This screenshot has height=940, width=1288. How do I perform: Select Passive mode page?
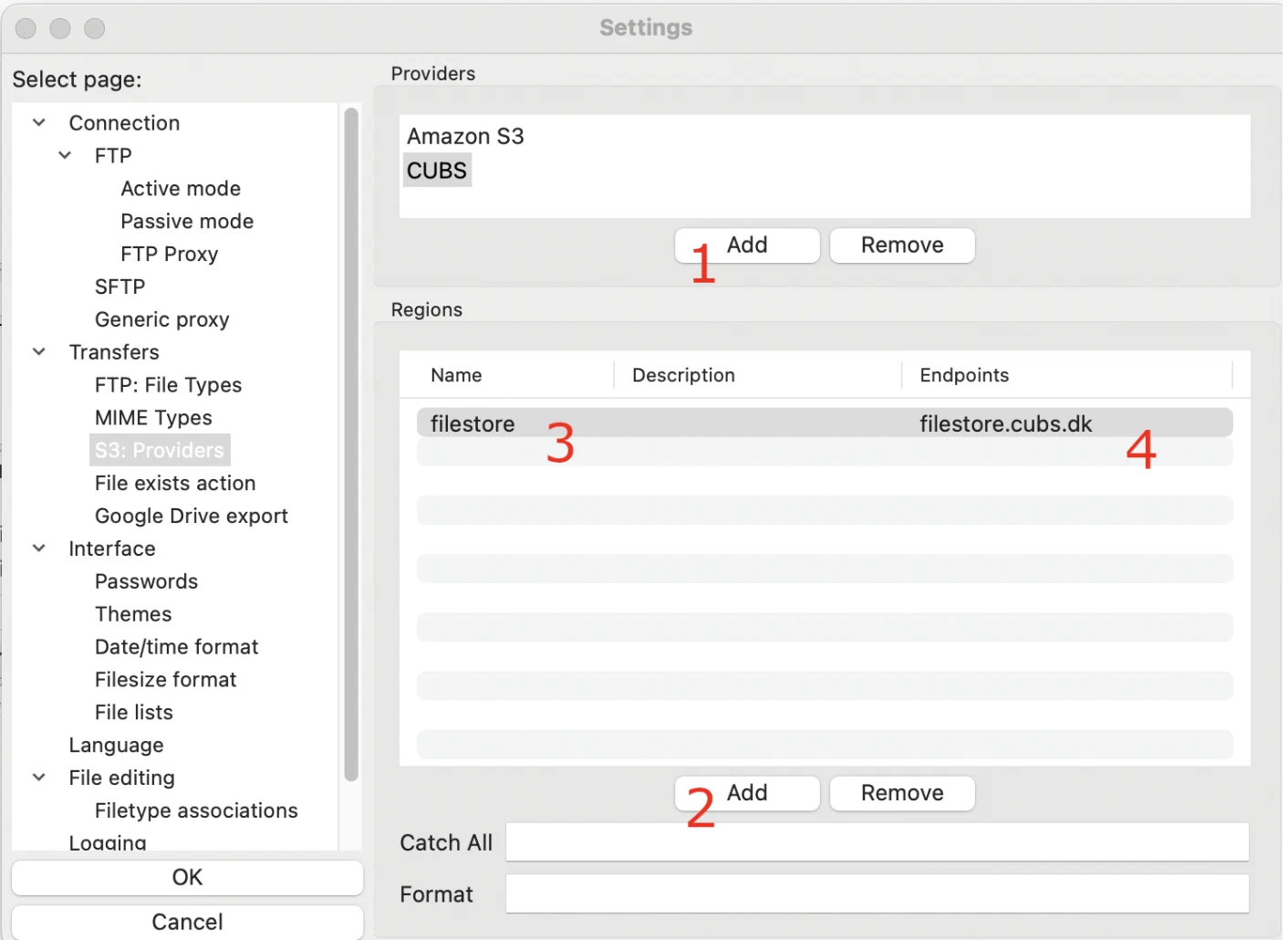tap(187, 221)
